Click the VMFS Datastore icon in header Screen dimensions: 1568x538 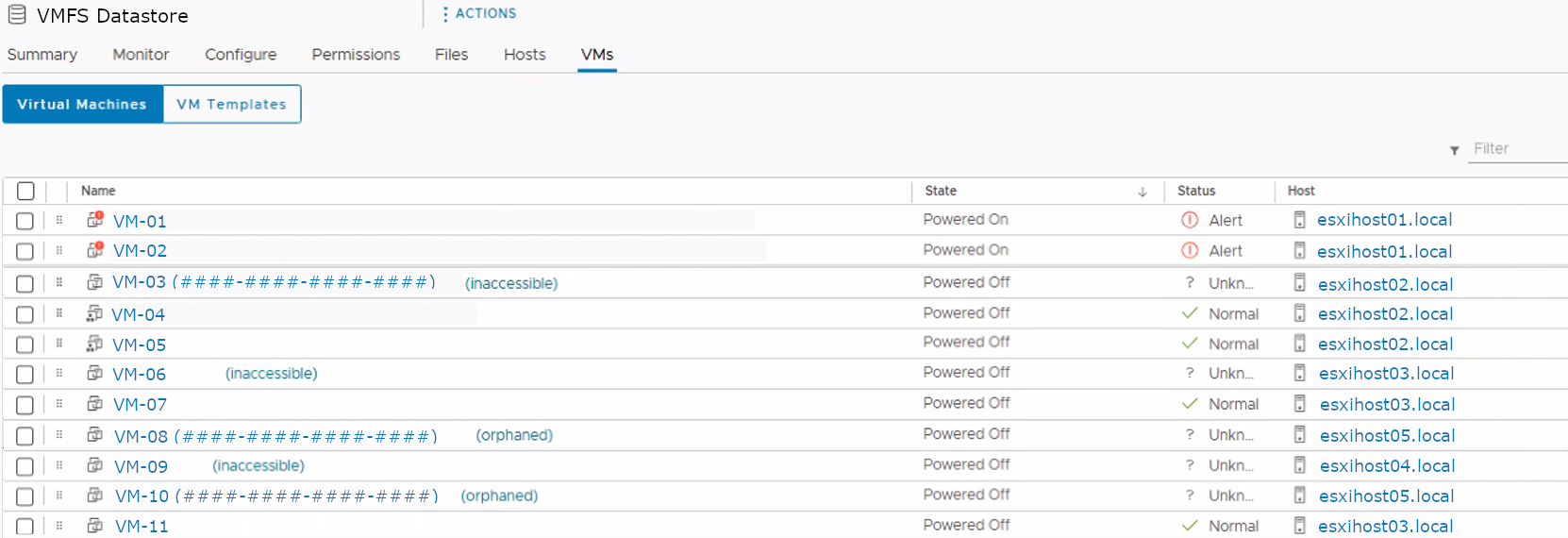click(17, 15)
